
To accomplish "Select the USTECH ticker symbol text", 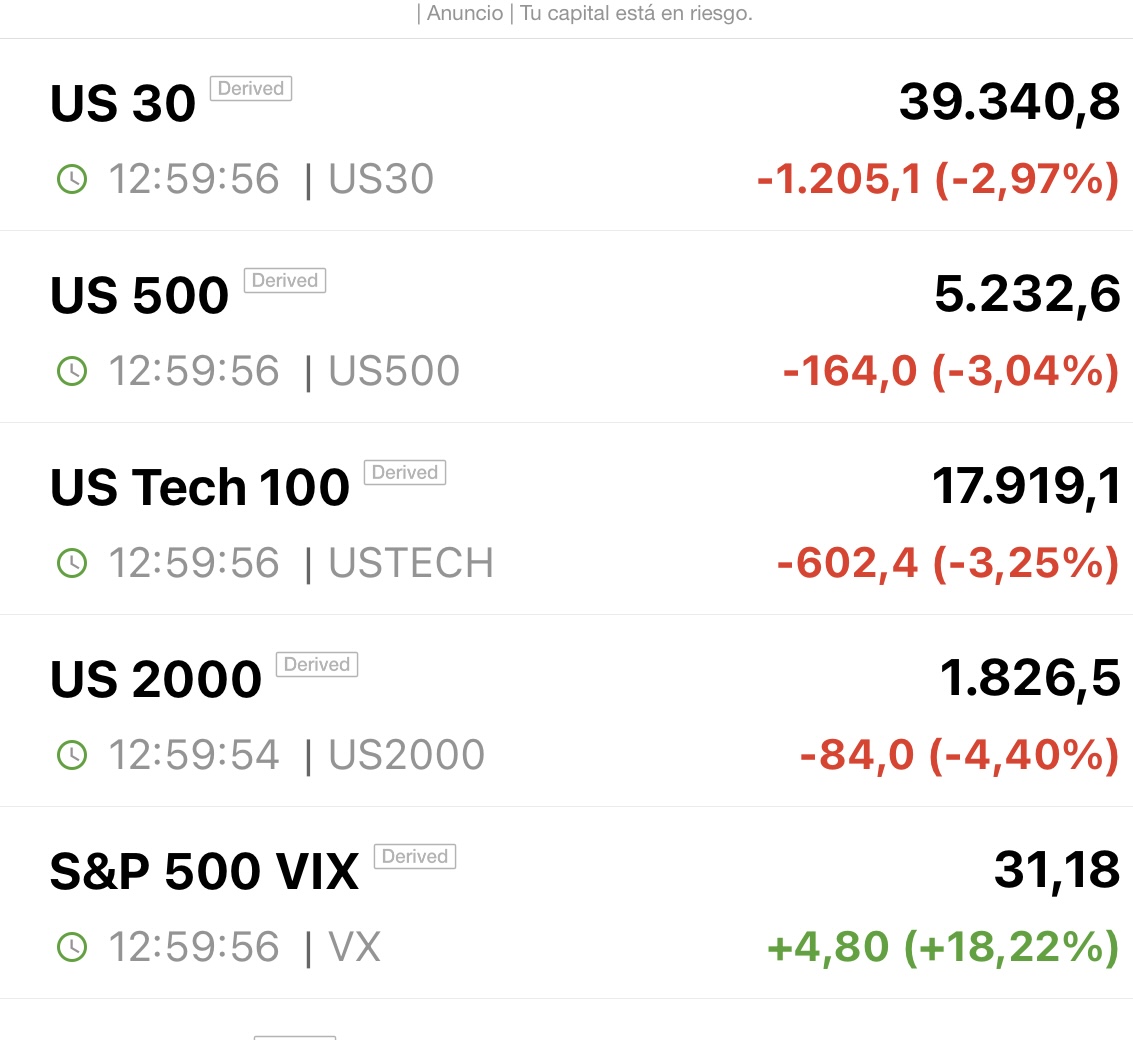I will click(411, 563).
